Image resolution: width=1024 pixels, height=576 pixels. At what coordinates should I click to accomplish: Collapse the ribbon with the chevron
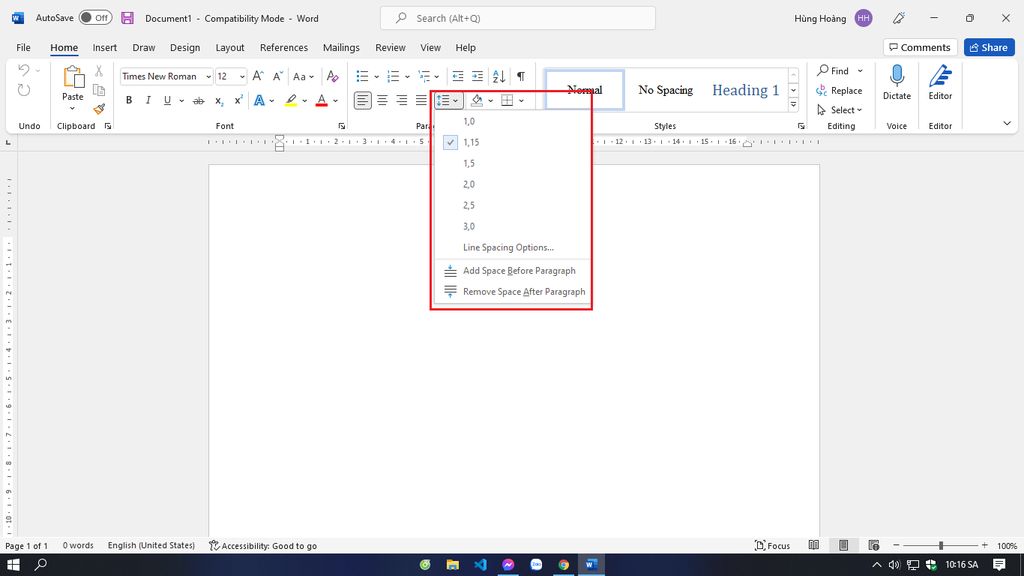click(x=1007, y=123)
